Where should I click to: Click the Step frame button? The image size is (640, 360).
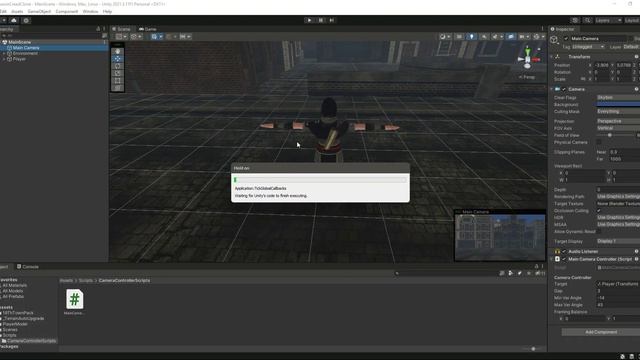point(332,20)
